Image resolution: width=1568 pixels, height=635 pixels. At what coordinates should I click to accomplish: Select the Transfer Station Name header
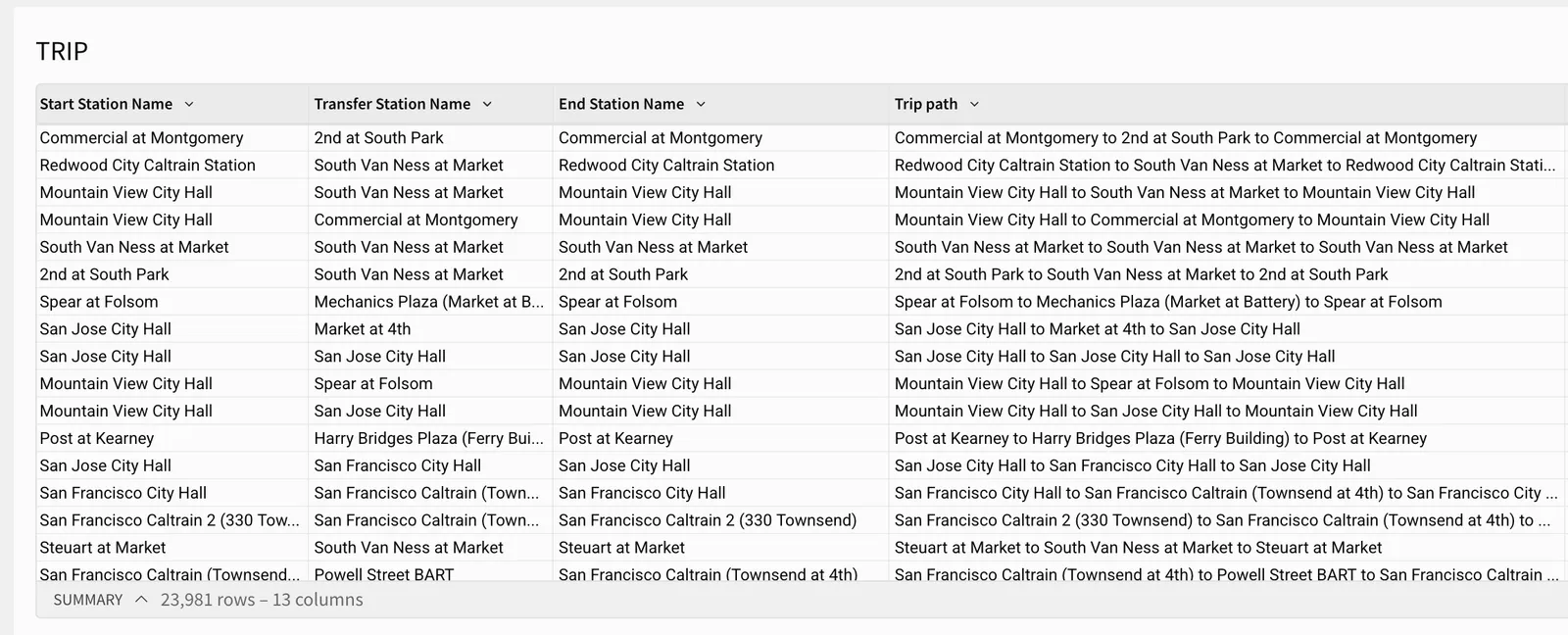pos(392,104)
